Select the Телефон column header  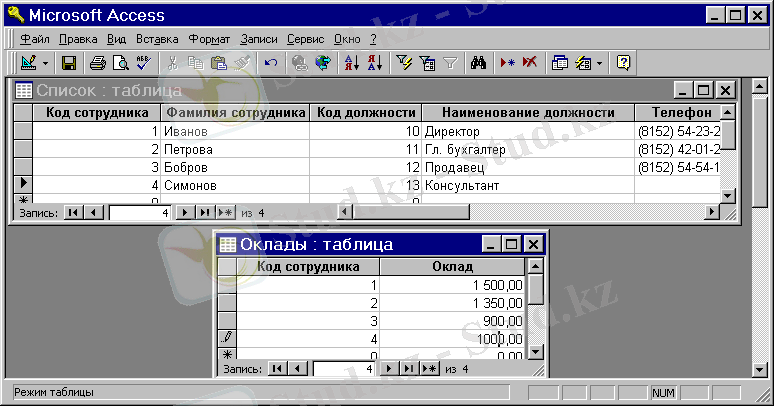click(678, 113)
